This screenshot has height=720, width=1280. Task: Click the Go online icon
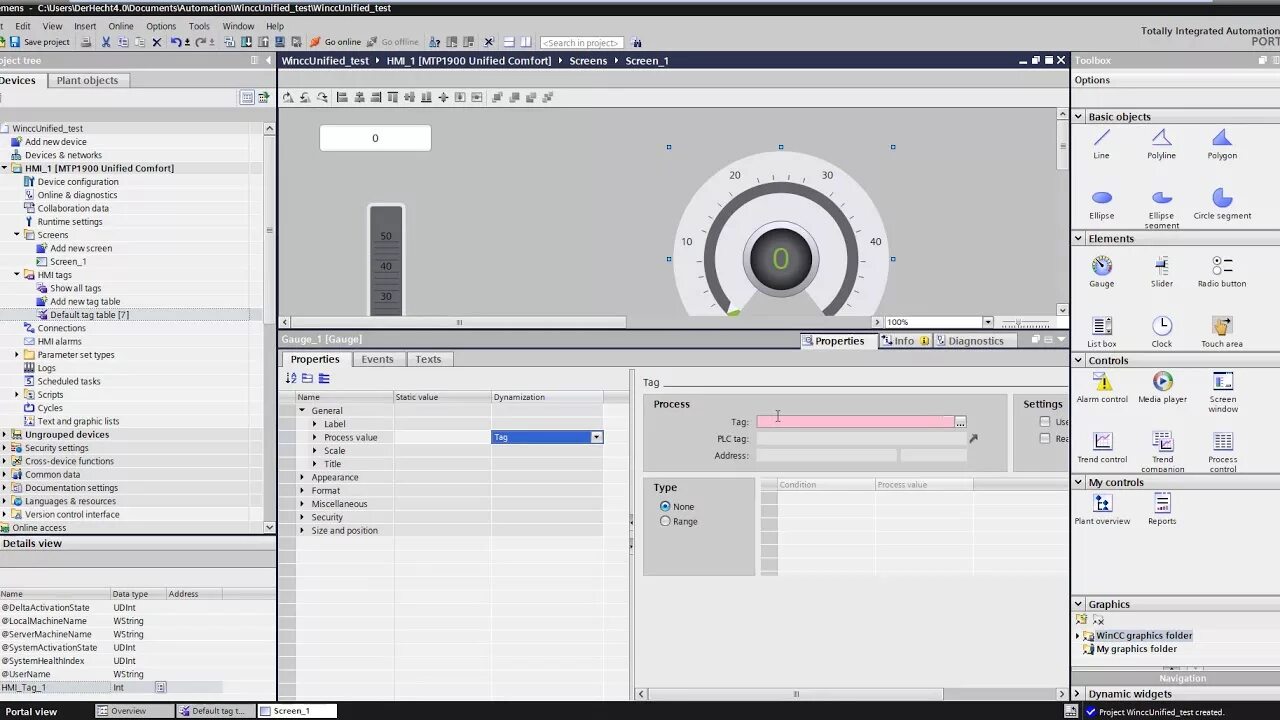coord(315,42)
